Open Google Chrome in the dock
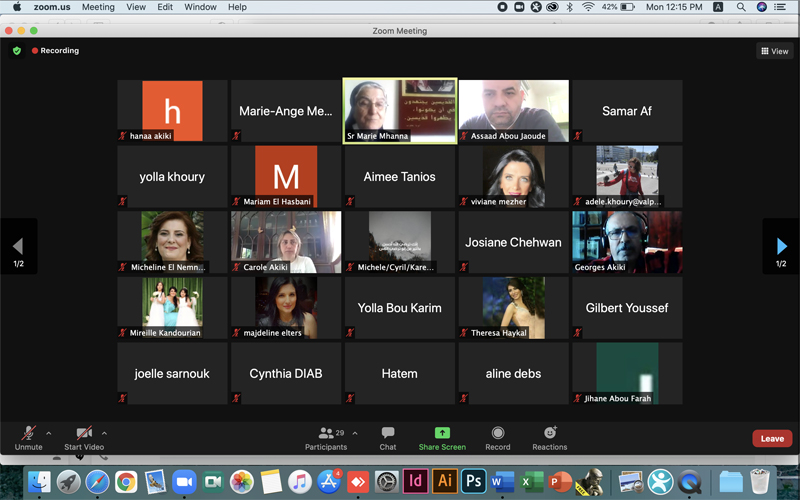Image resolution: width=800 pixels, height=500 pixels. pos(126,481)
